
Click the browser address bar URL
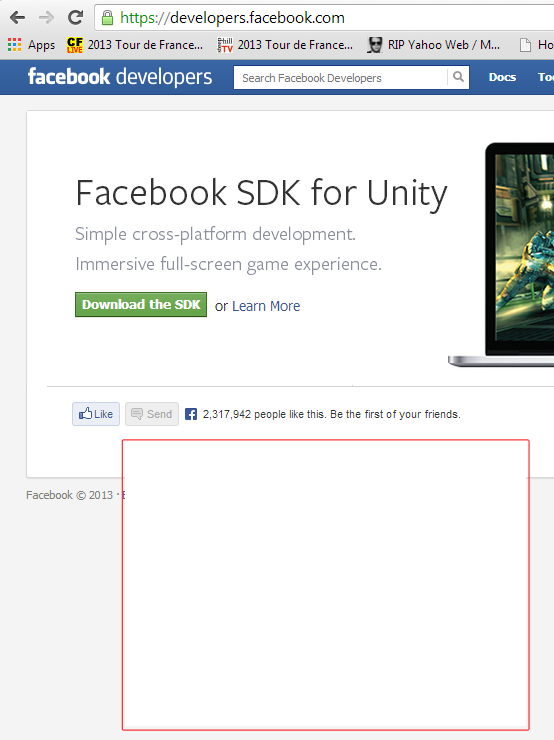(232, 18)
